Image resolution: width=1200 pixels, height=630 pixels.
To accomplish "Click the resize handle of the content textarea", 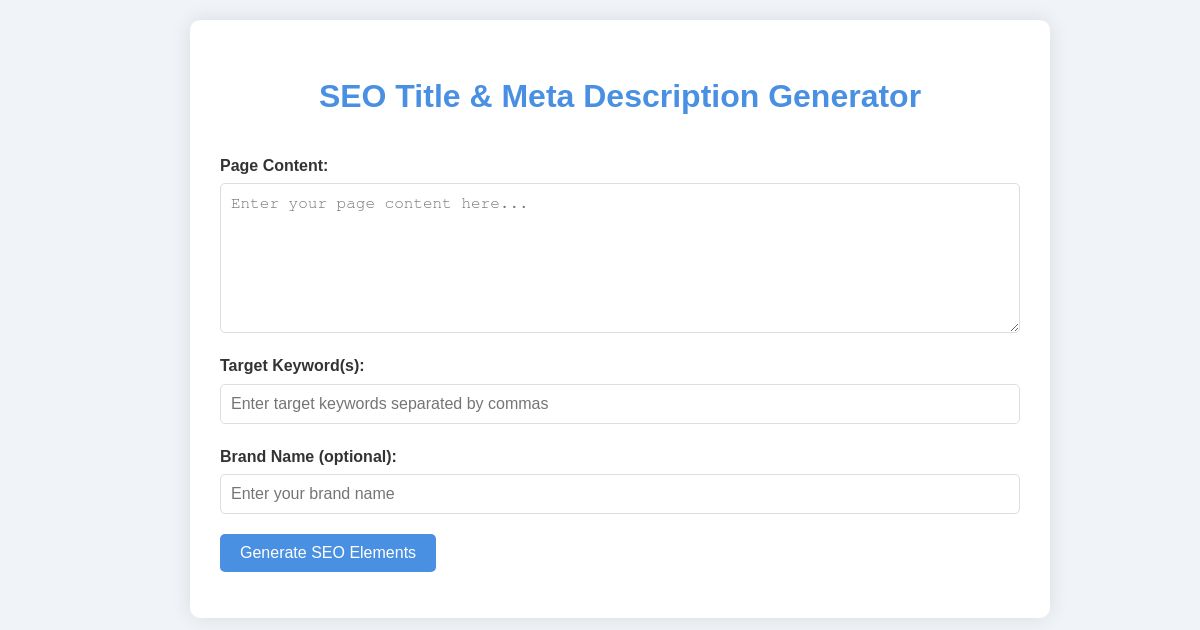I will (1013, 327).
